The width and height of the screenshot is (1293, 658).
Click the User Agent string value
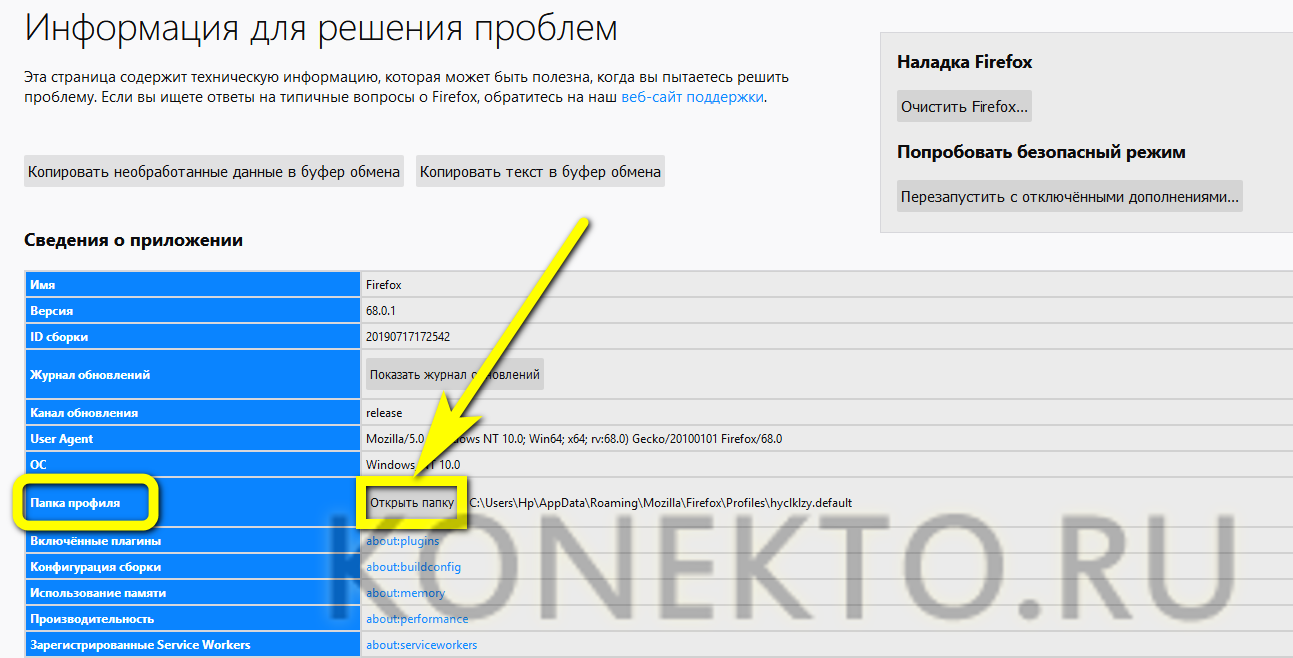(x=574, y=439)
